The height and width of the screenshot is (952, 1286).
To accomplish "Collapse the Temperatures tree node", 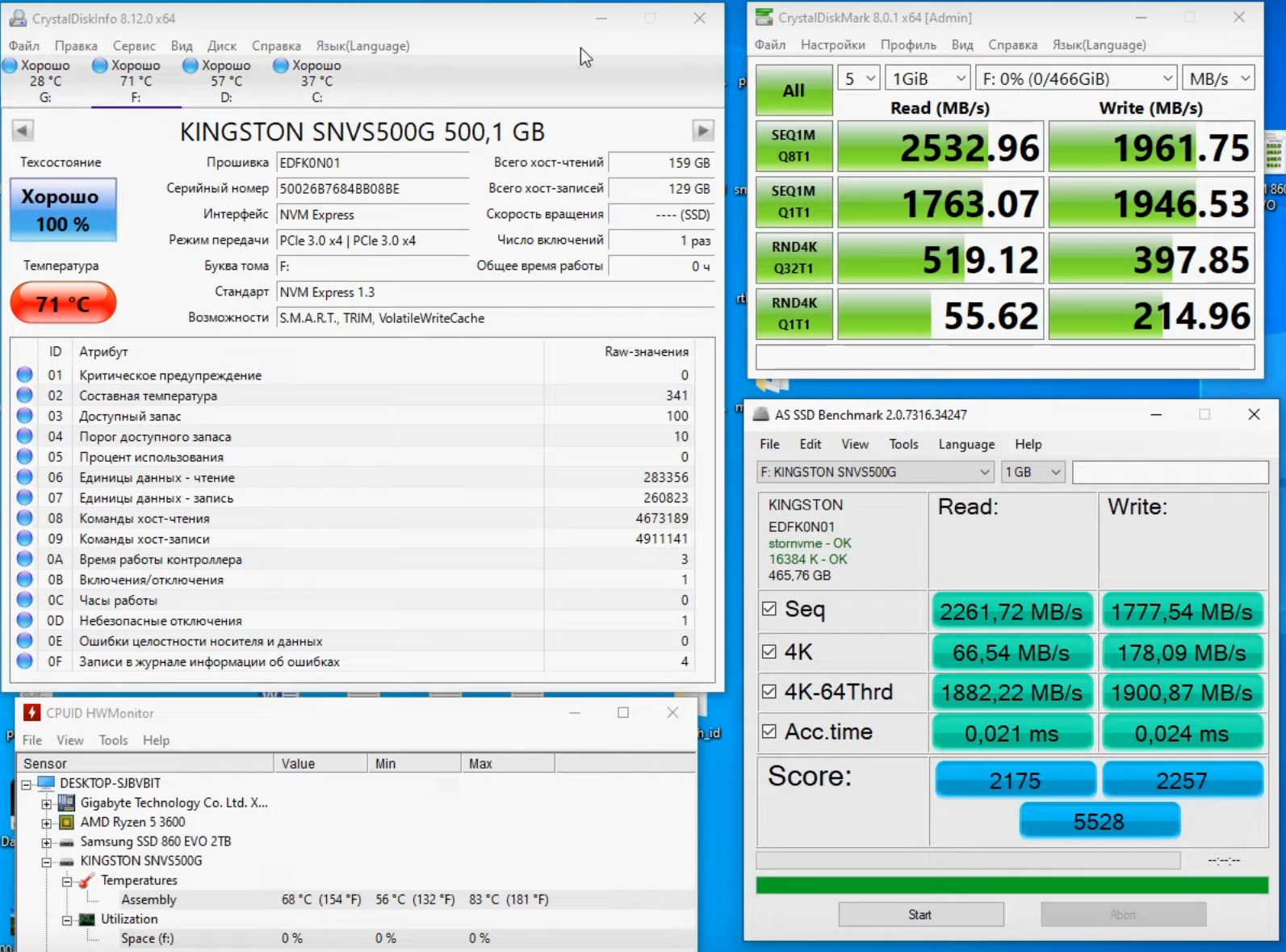I will coord(67,881).
